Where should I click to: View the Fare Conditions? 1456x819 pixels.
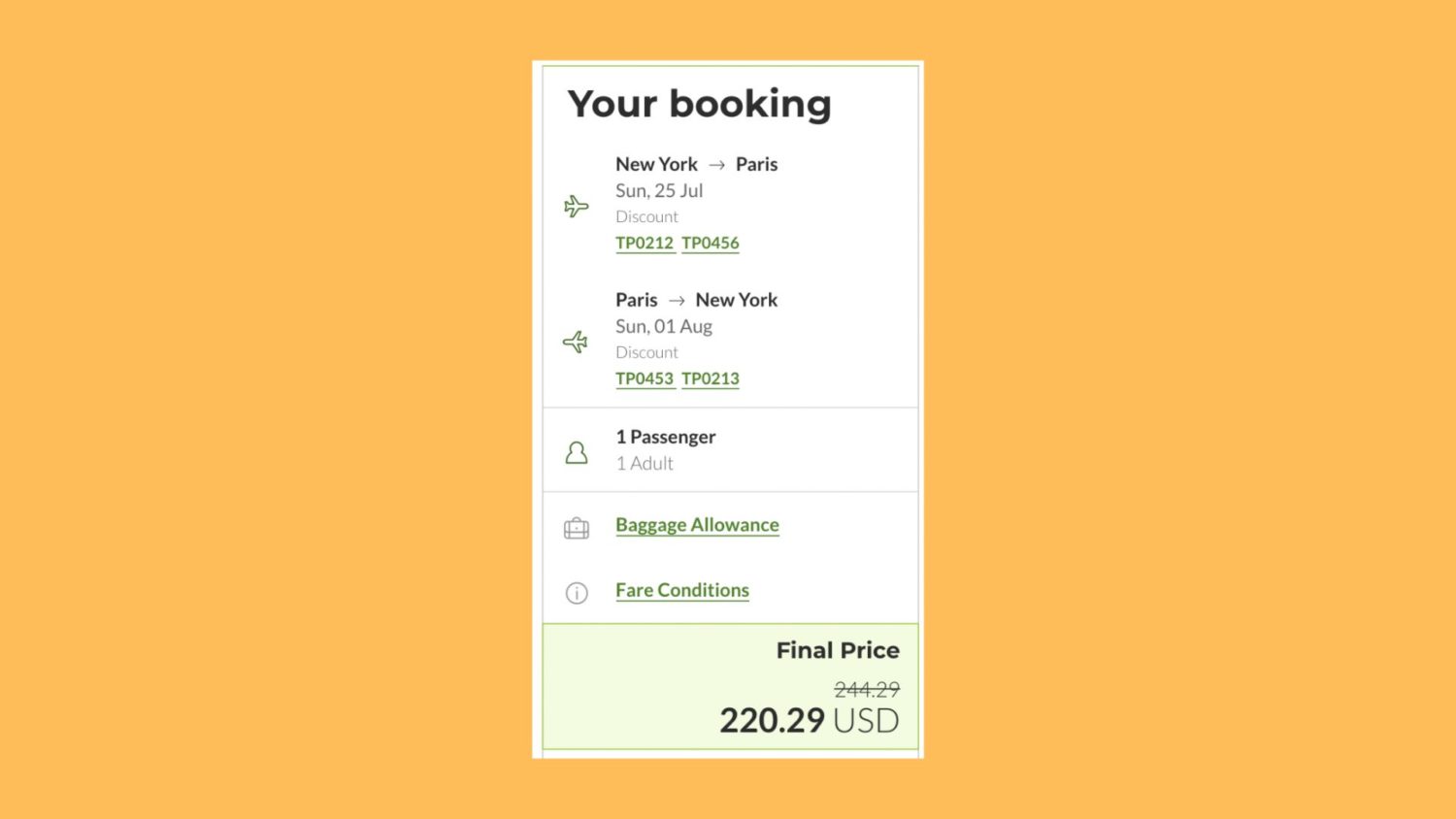point(682,590)
